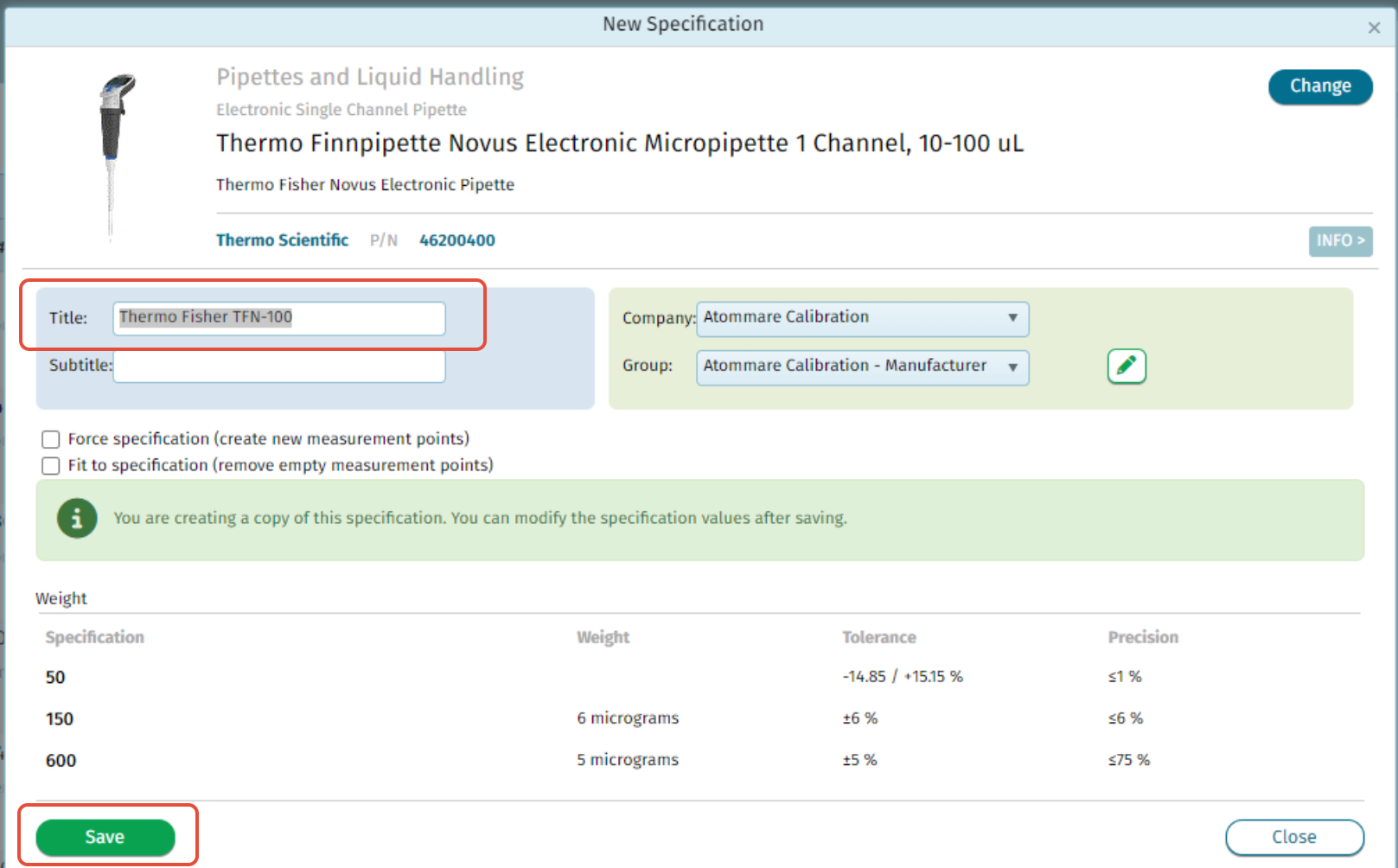
Task: Click the INFO > button
Action: pyautogui.click(x=1340, y=240)
